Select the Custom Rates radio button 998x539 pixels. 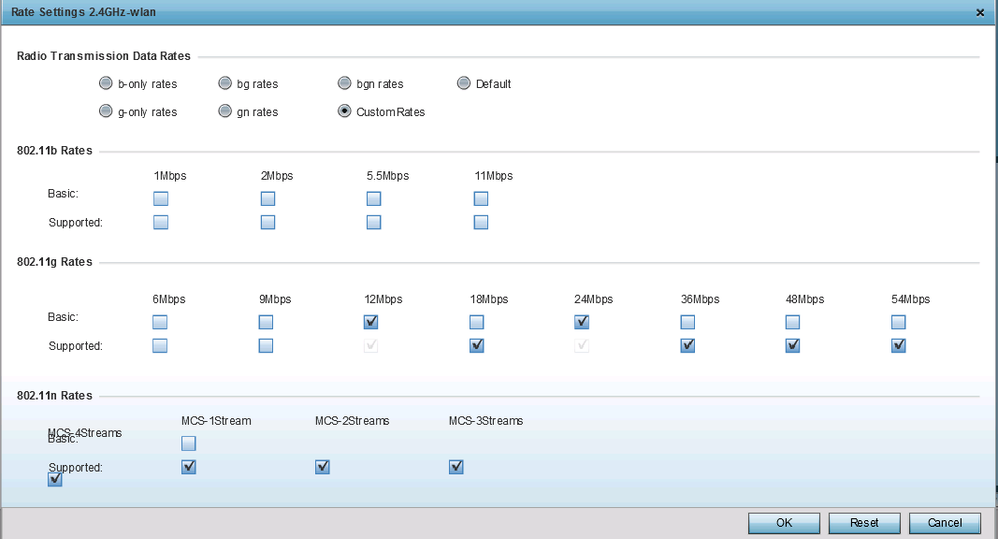tap(345, 112)
